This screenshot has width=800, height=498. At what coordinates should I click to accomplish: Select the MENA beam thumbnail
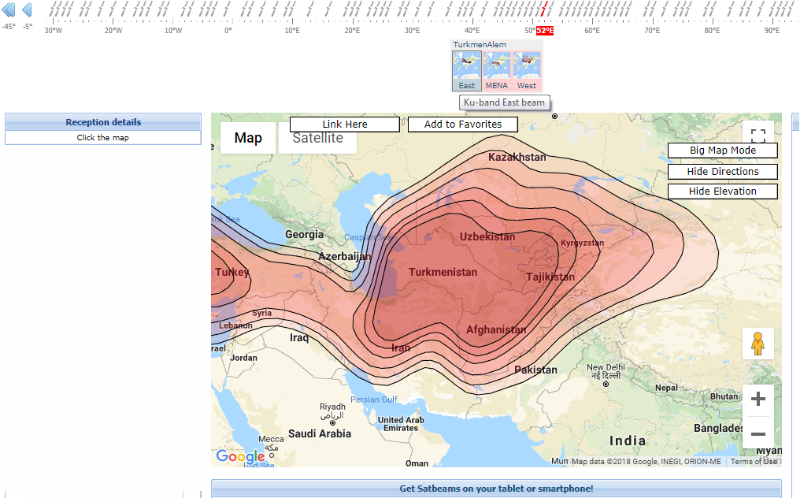(497, 69)
